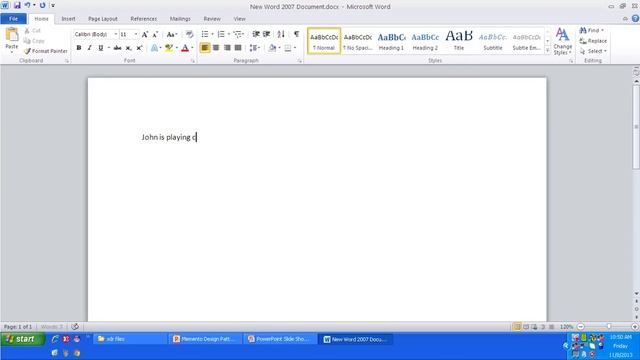This screenshot has width=640, height=360.
Task: Toggle Show/Hide paragraph marks
Action: [x=297, y=34]
